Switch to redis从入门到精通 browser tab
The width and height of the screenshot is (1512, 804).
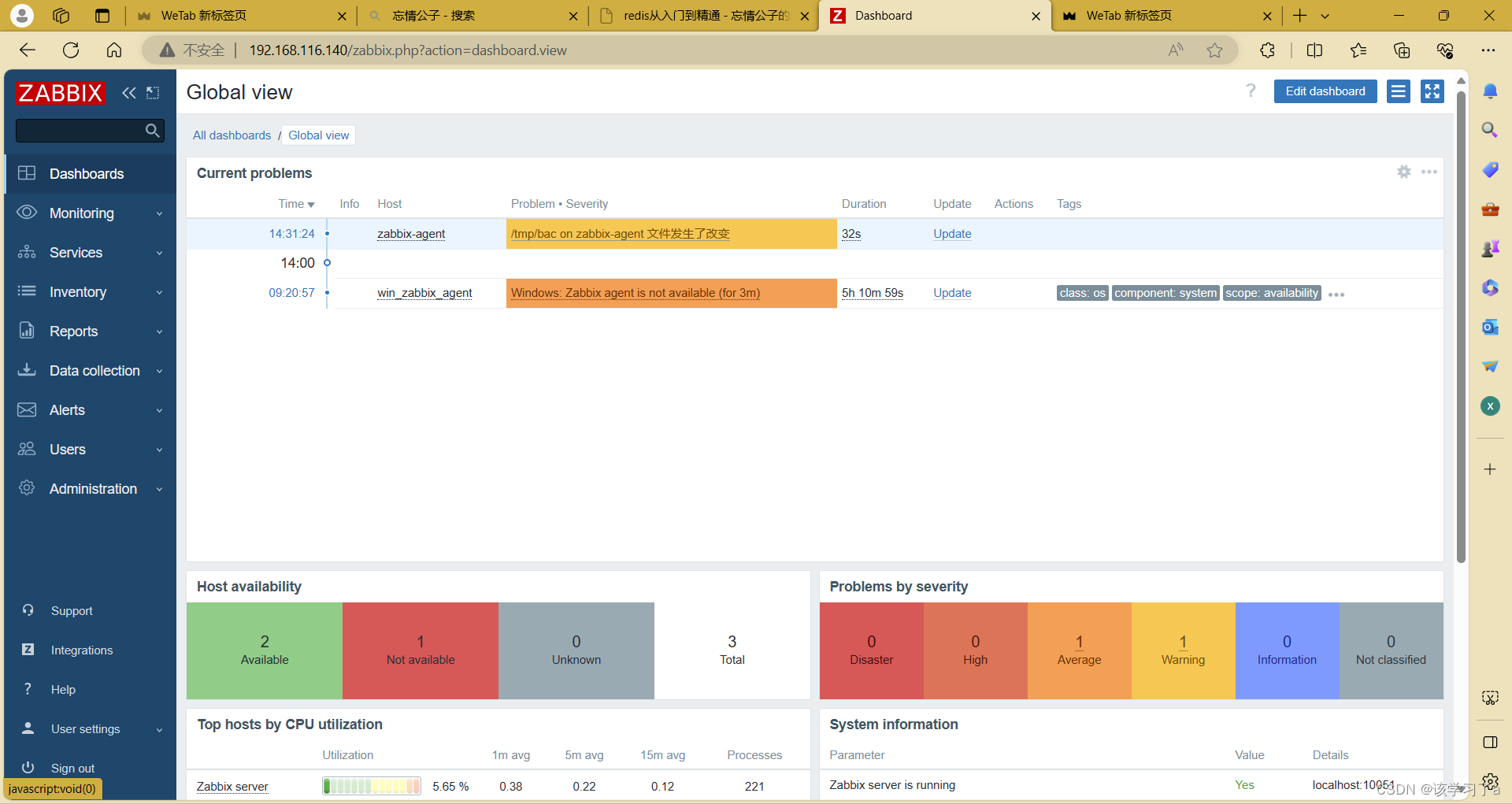tap(703, 16)
